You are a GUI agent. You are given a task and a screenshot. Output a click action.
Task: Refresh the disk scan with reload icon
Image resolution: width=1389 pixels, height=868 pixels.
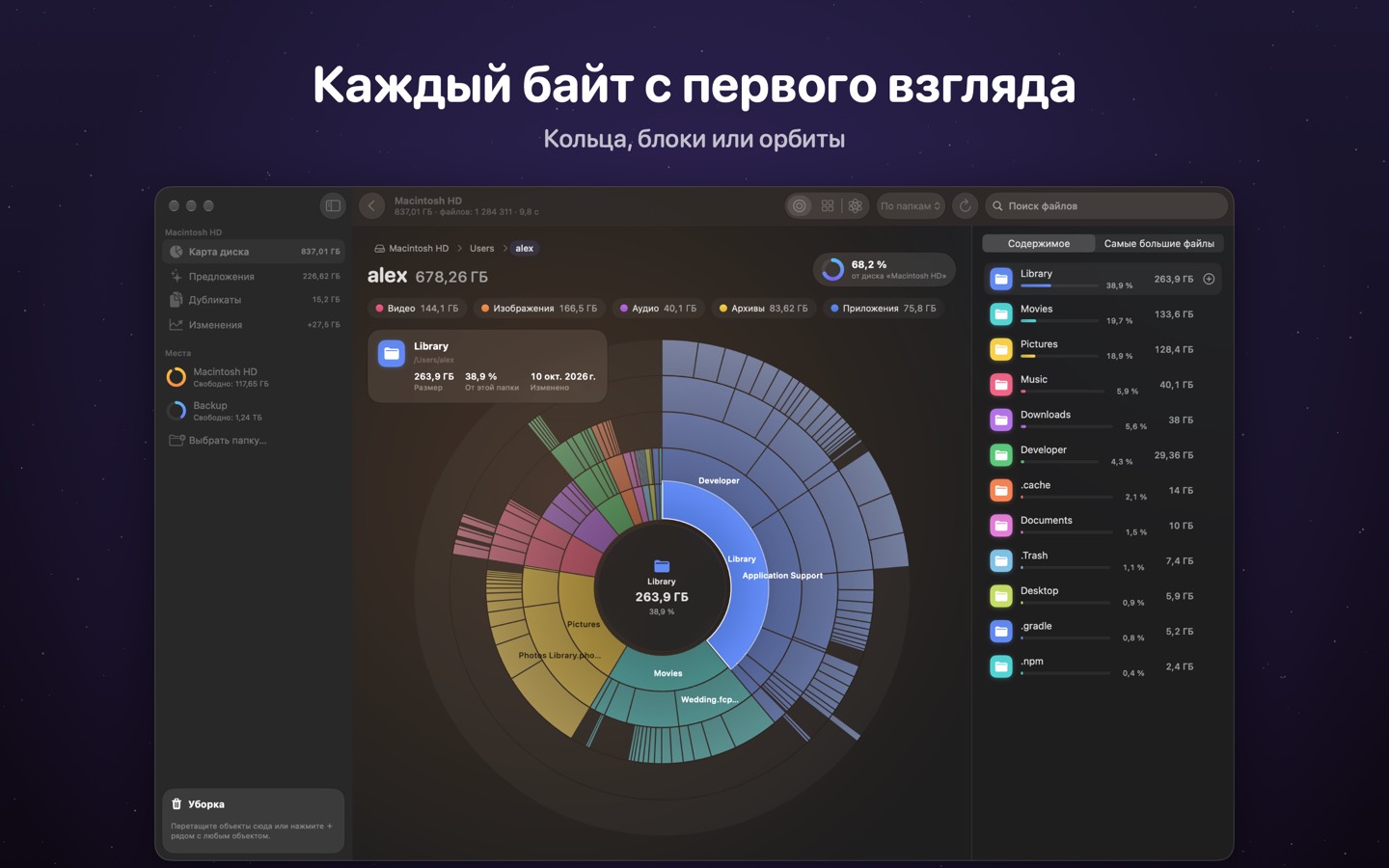[x=965, y=205]
